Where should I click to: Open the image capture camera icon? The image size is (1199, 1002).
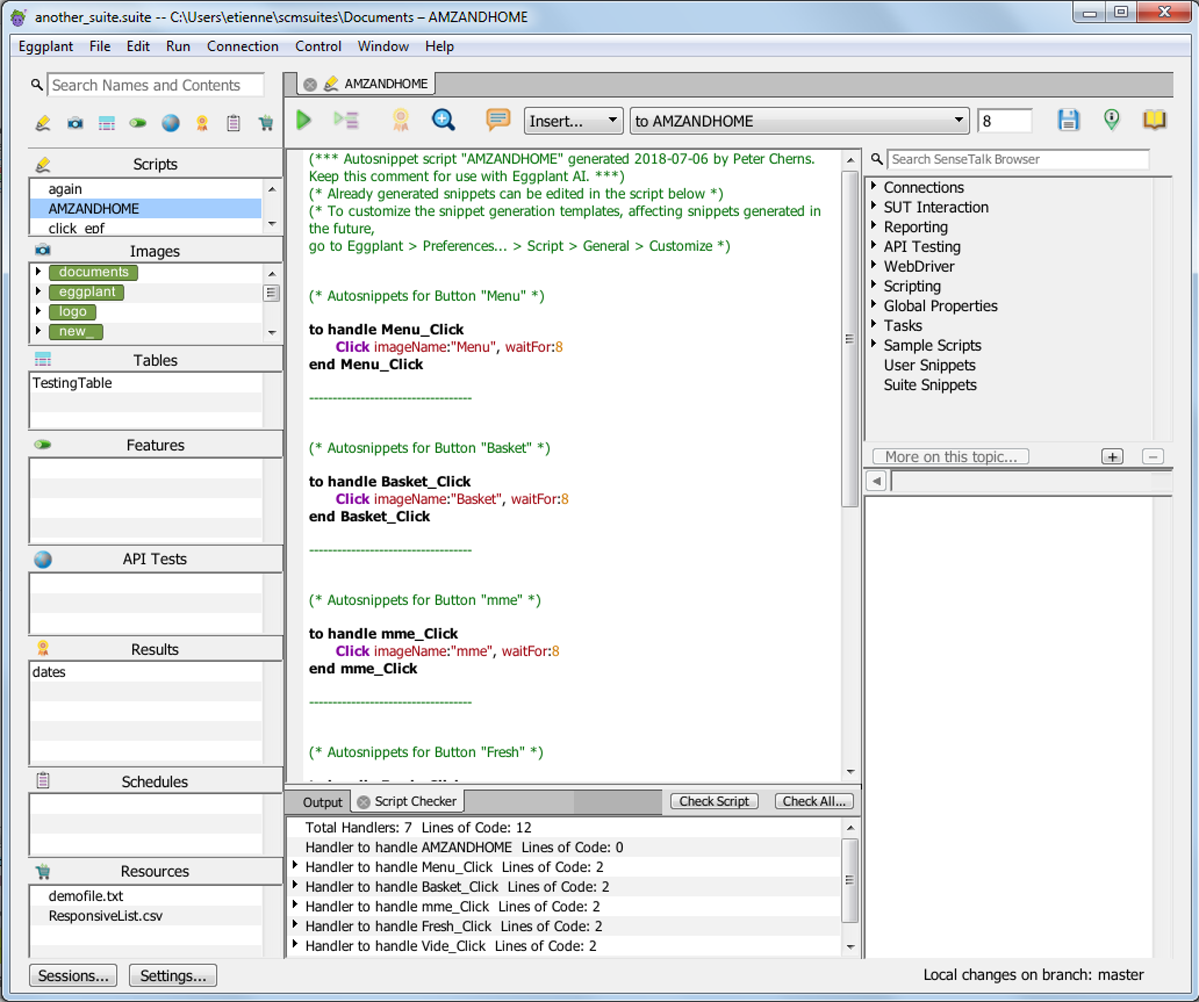coord(75,122)
